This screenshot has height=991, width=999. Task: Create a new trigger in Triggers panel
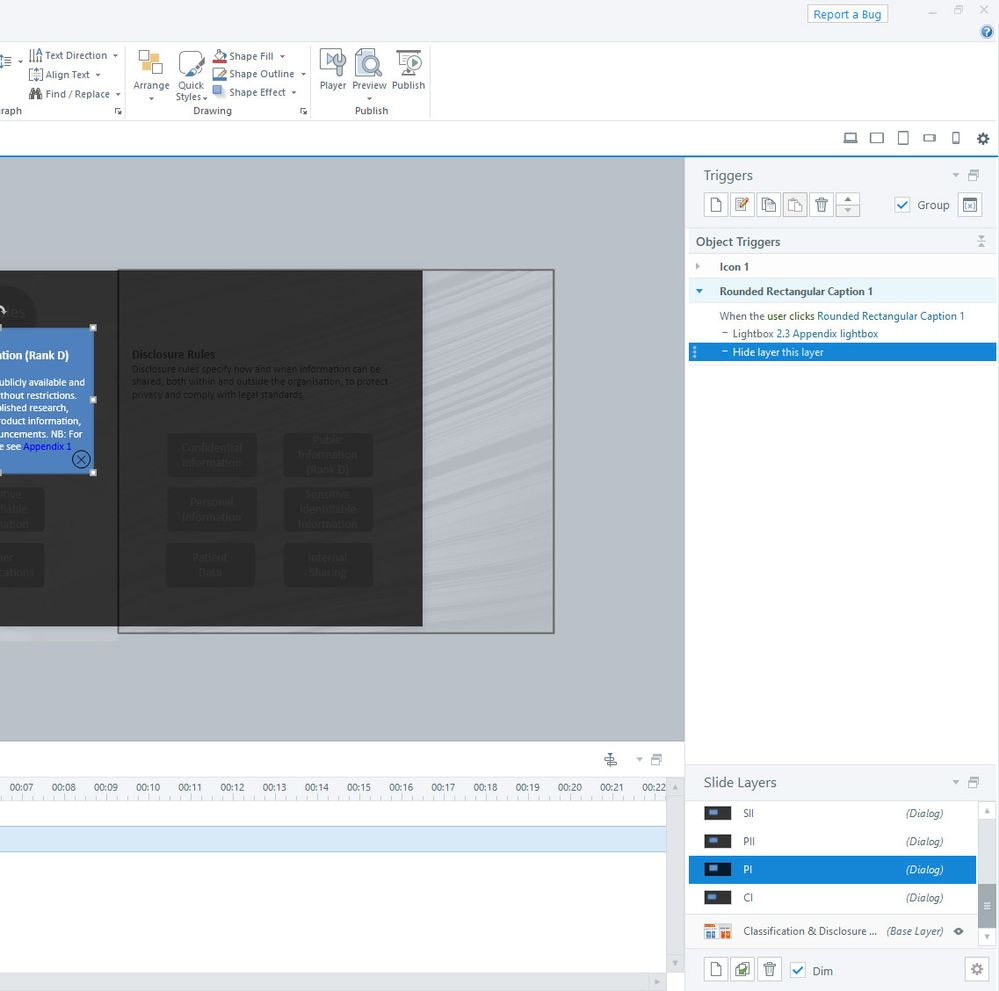tap(716, 205)
